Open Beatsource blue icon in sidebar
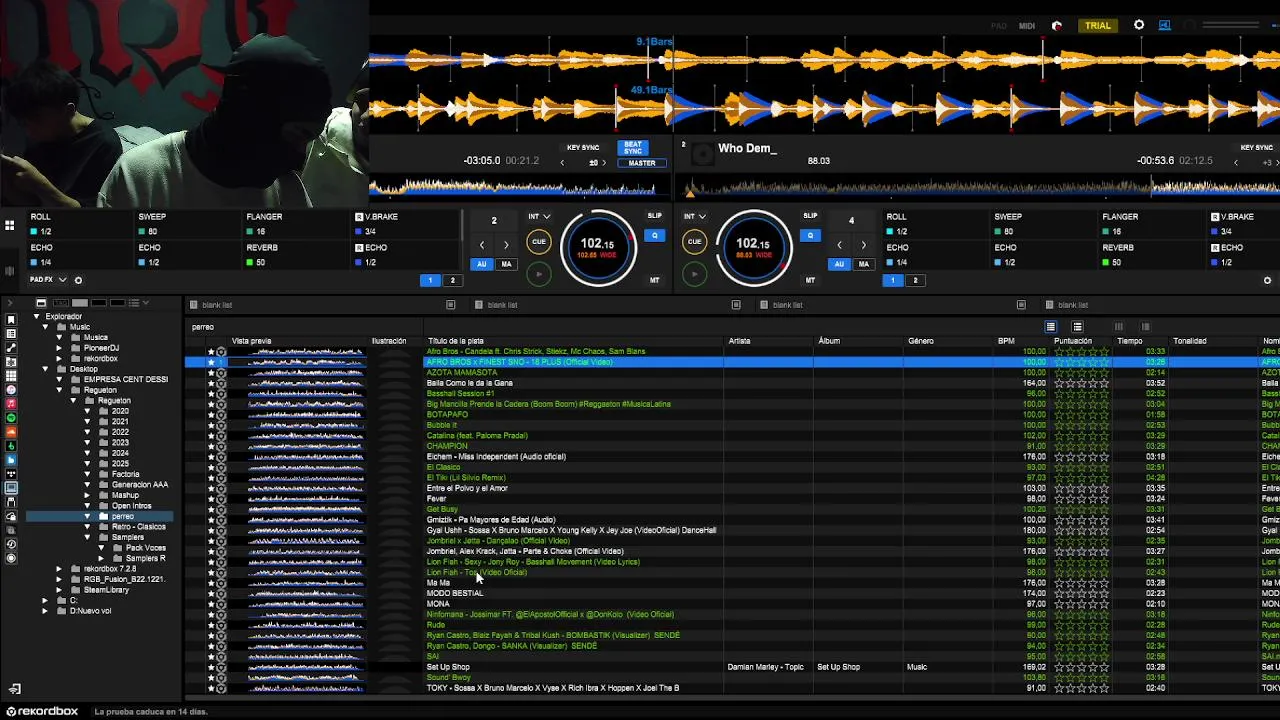The height and width of the screenshot is (720, 1280). [11, 459]
